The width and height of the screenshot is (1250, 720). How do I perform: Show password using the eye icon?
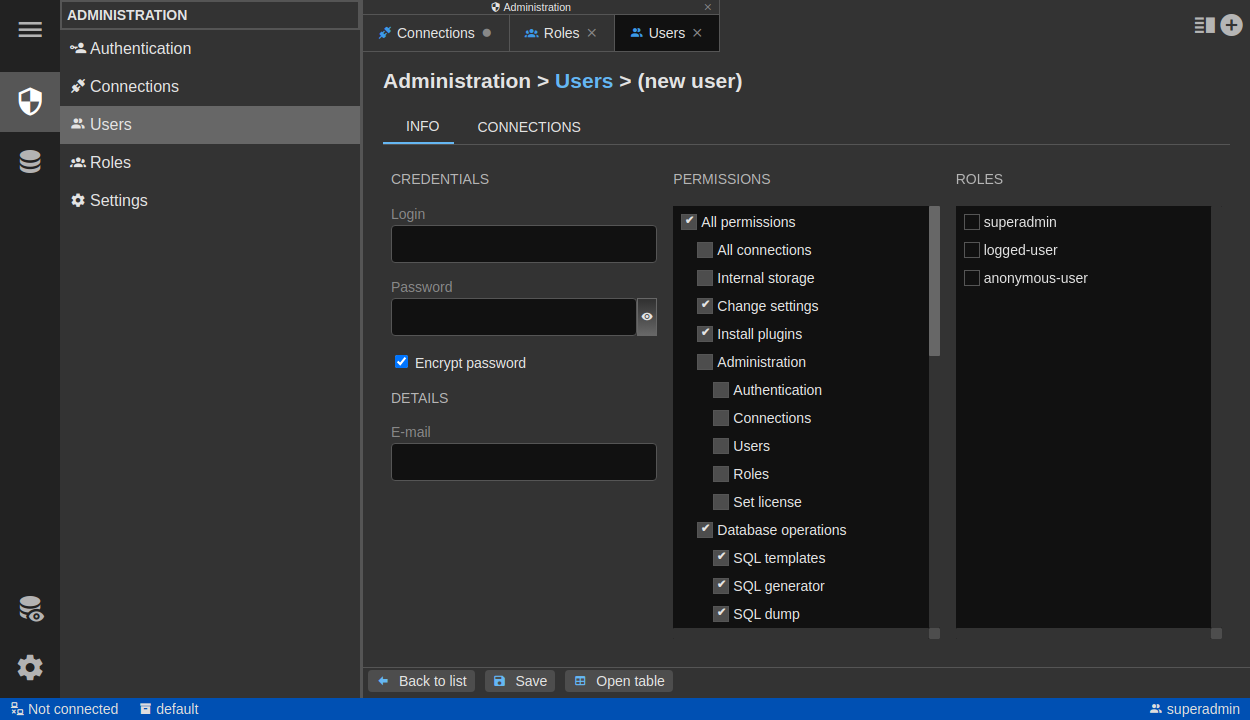pyautogui.click(x=647, y=317)
